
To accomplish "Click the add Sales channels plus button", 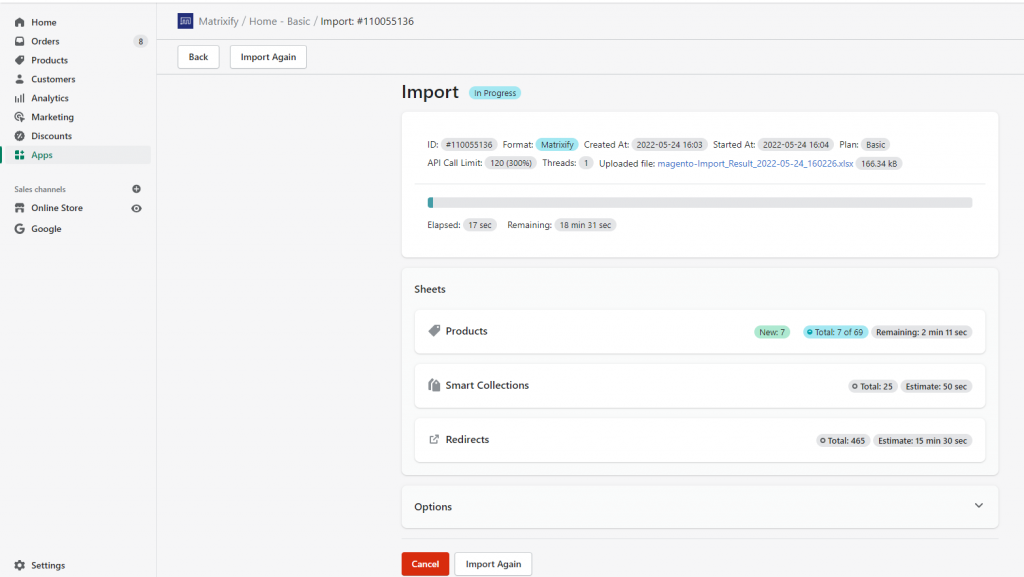I will 137,189.
